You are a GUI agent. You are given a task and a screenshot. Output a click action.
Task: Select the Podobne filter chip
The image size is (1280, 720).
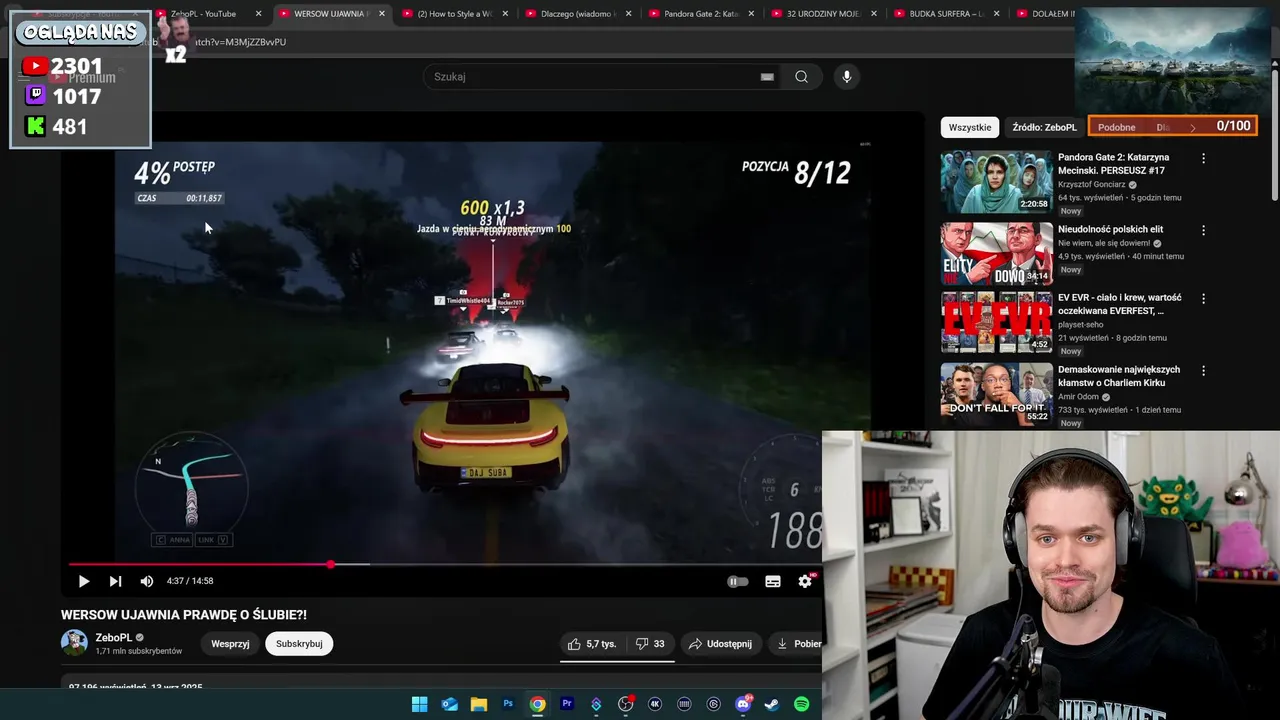1116,127
